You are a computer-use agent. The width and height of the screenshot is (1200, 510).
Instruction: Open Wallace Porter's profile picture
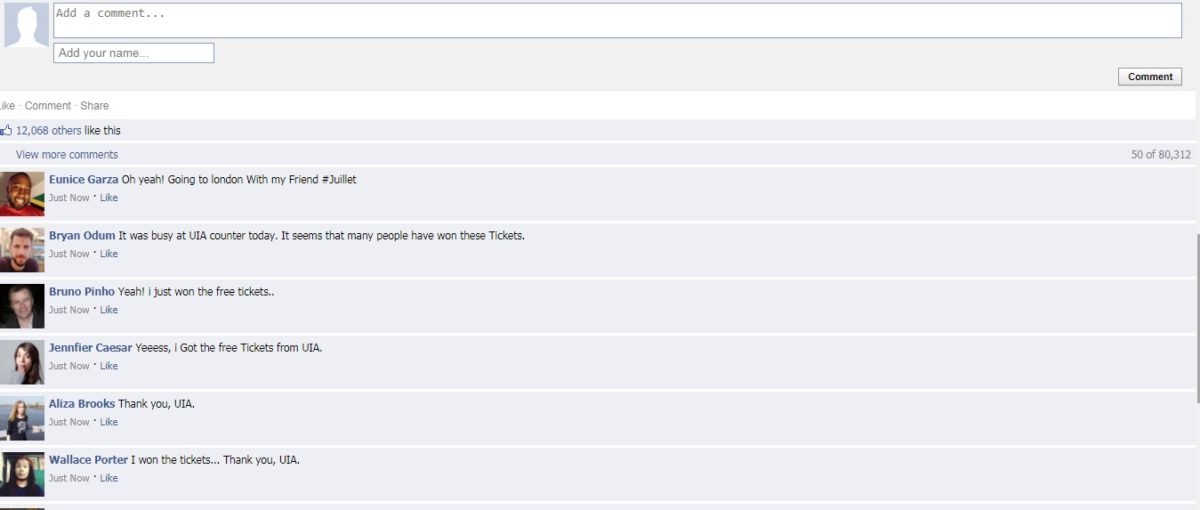pos(22,474)
